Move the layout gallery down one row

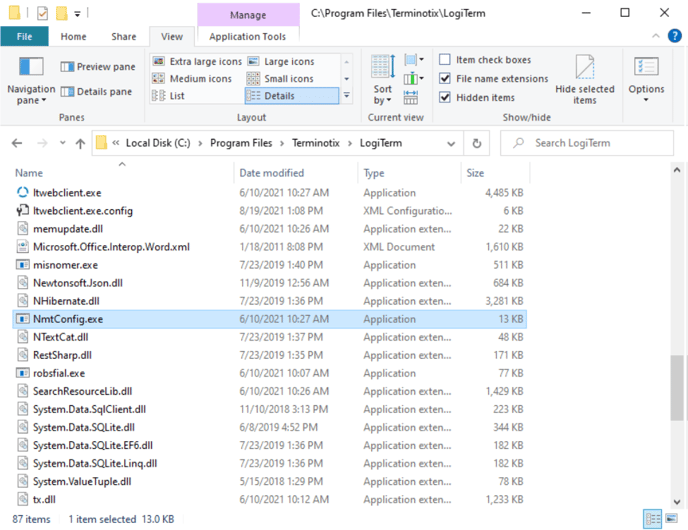point(347,79)
